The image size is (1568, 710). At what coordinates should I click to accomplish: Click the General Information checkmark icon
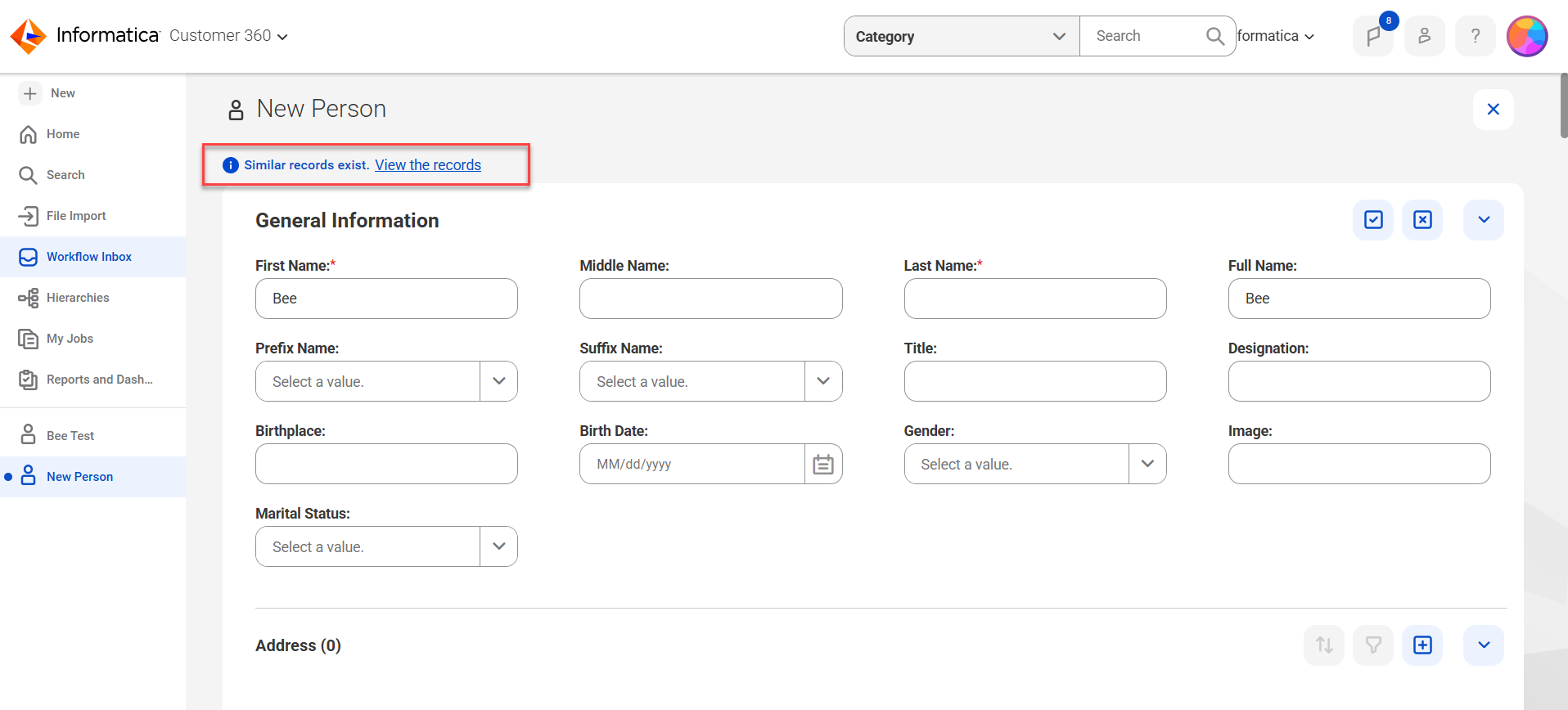1373,220
